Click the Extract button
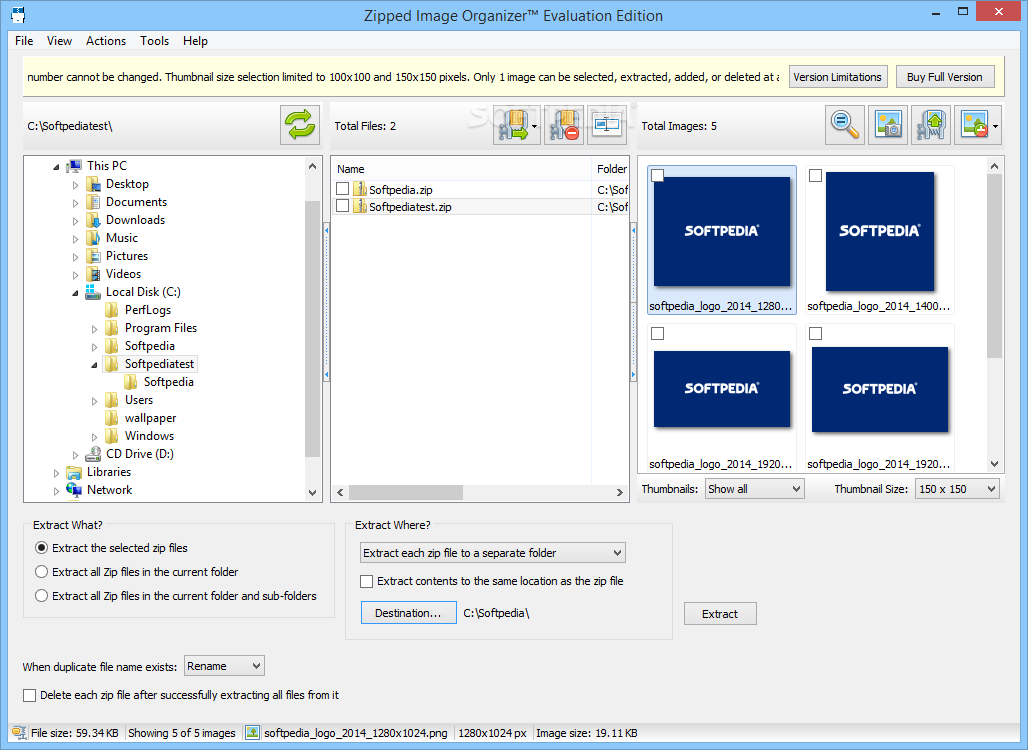Viewport: 1028px width, 750px height. (x=720, y=614)
